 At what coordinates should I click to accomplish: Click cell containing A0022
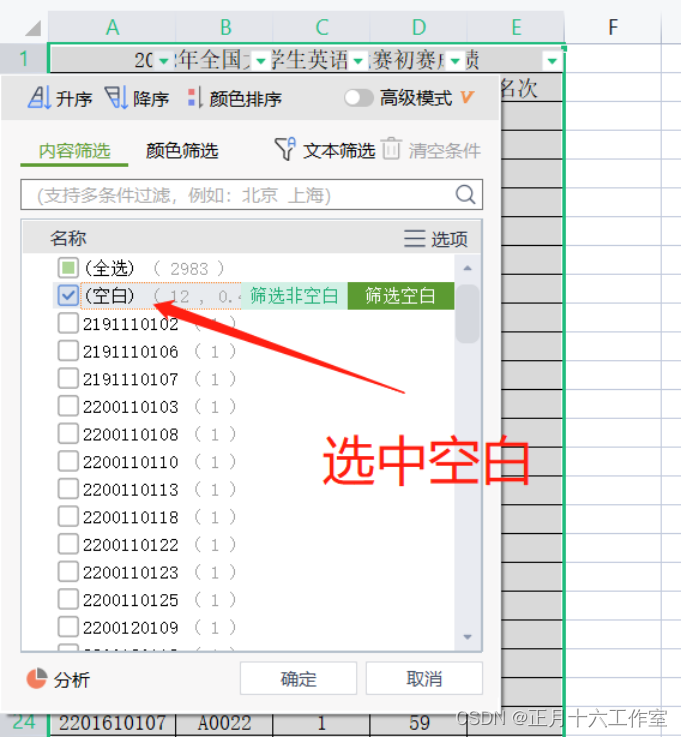pos(224,723)
